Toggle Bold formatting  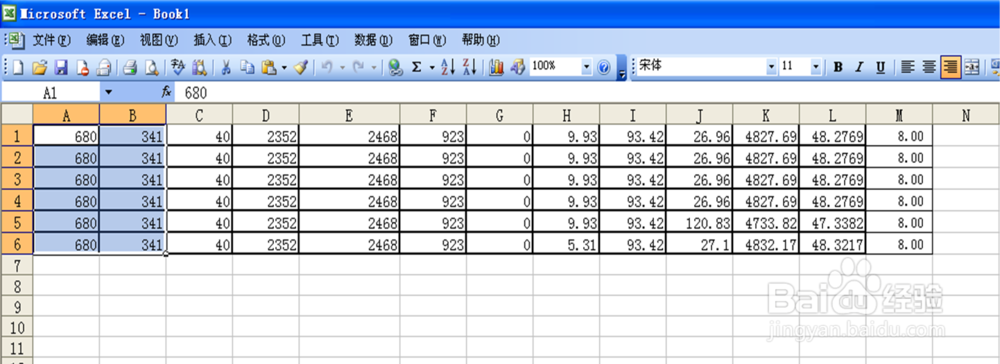tap(838, 66)
